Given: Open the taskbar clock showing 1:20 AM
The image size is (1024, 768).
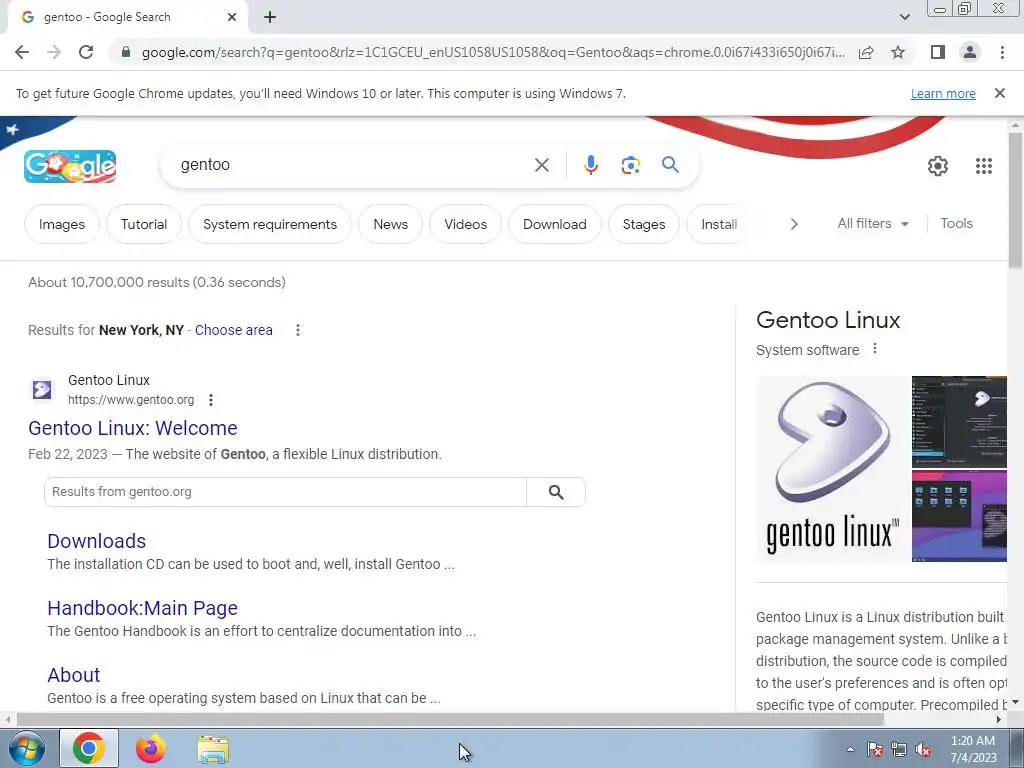Looking at the screenshot, I should 973,749.
